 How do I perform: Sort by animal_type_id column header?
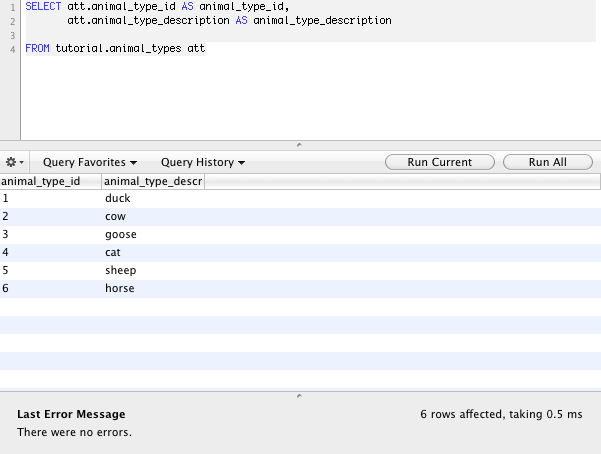click(x=51, y=181)
